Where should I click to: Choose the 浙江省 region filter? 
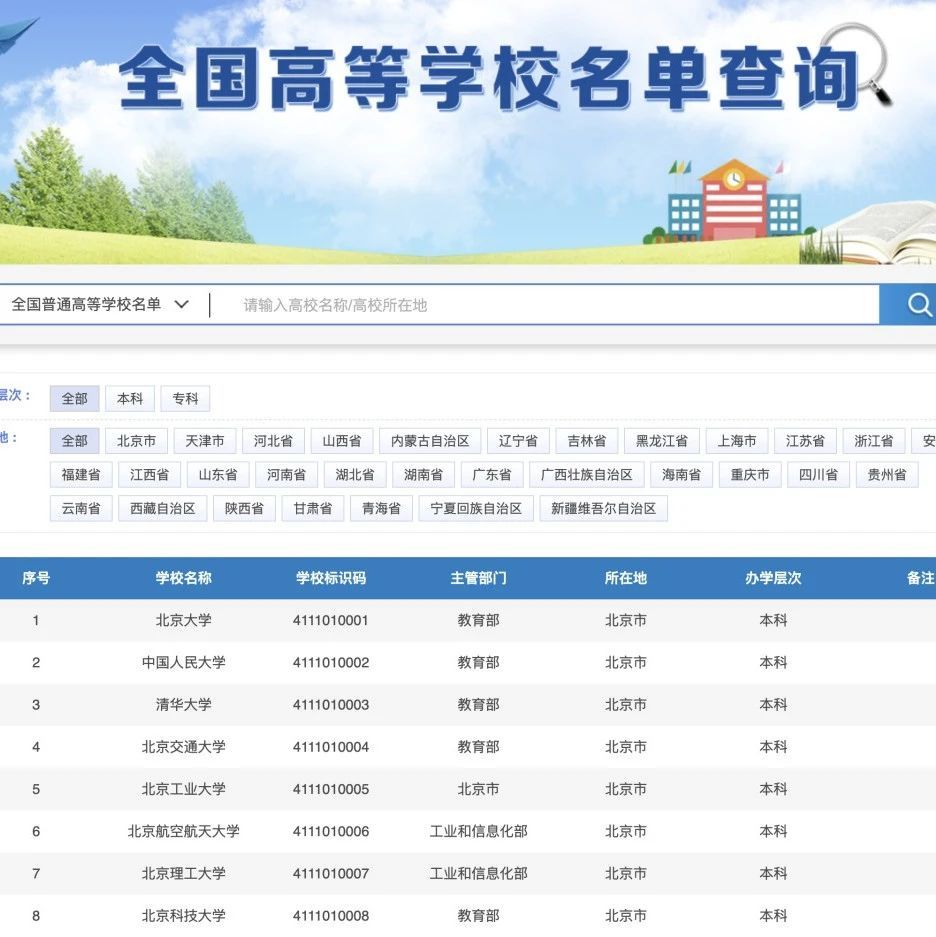pyautogui.click(x=874, y=441)
